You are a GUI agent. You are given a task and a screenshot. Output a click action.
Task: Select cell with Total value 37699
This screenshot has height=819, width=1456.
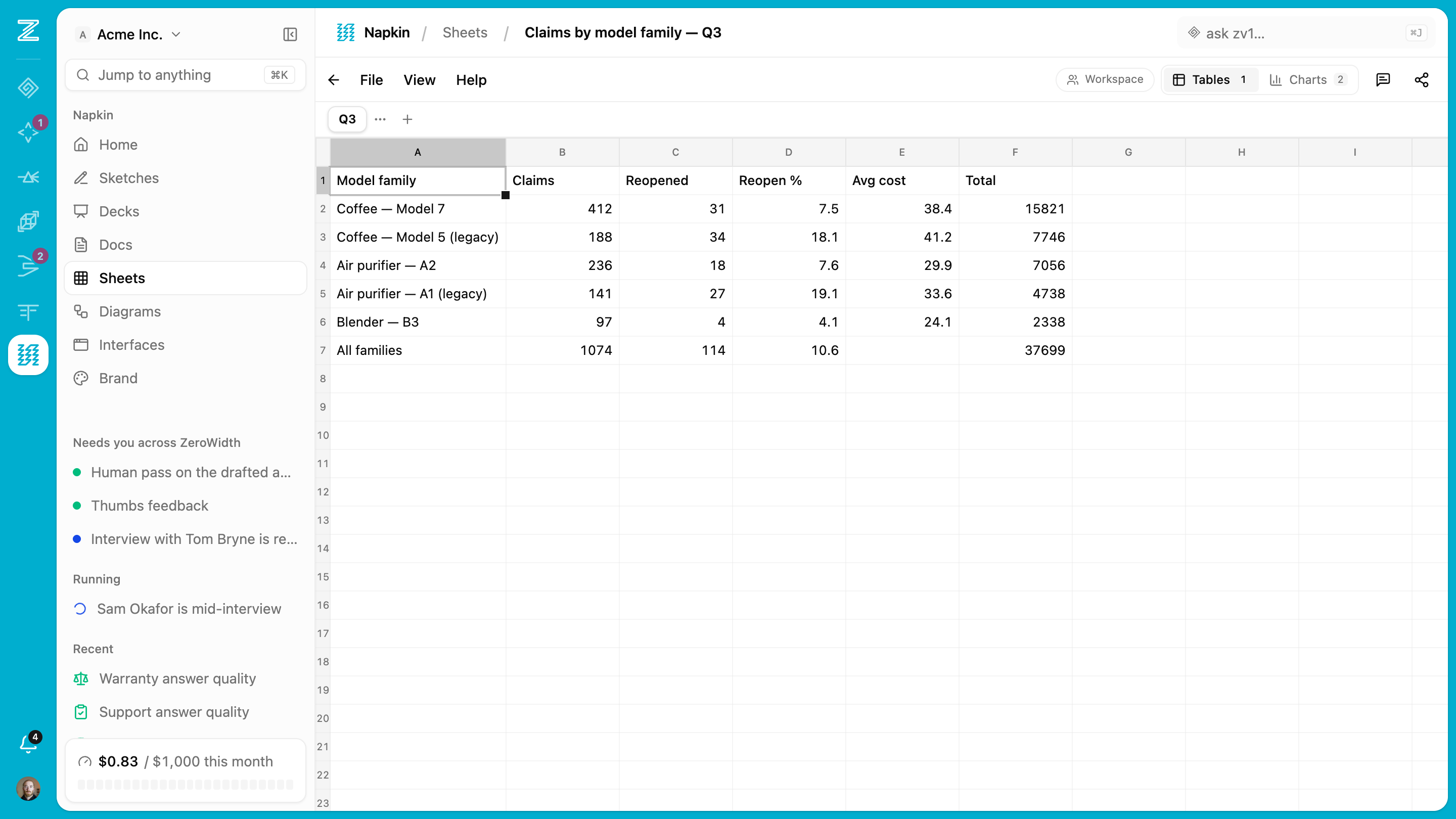pyautogui.click(x=1015, y=350)
